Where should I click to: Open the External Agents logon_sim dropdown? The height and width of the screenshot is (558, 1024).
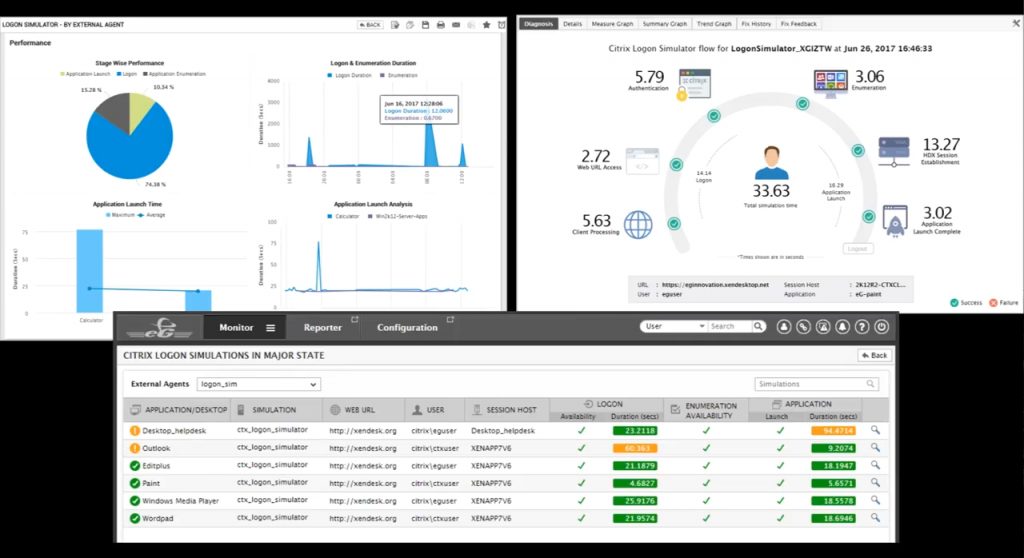259,384
